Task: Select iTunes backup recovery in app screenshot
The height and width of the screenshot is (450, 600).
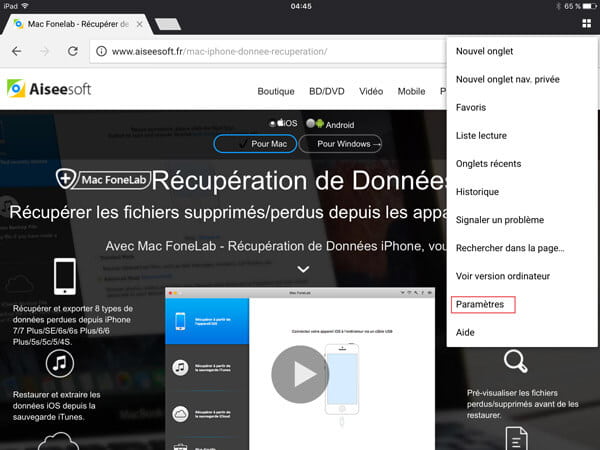Action: tap(207, 367)
